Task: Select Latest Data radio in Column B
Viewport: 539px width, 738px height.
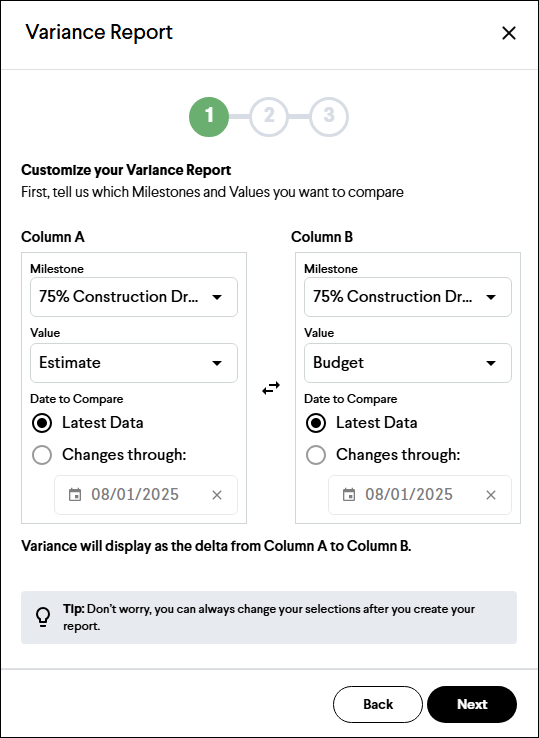Action: coord(316,423)
